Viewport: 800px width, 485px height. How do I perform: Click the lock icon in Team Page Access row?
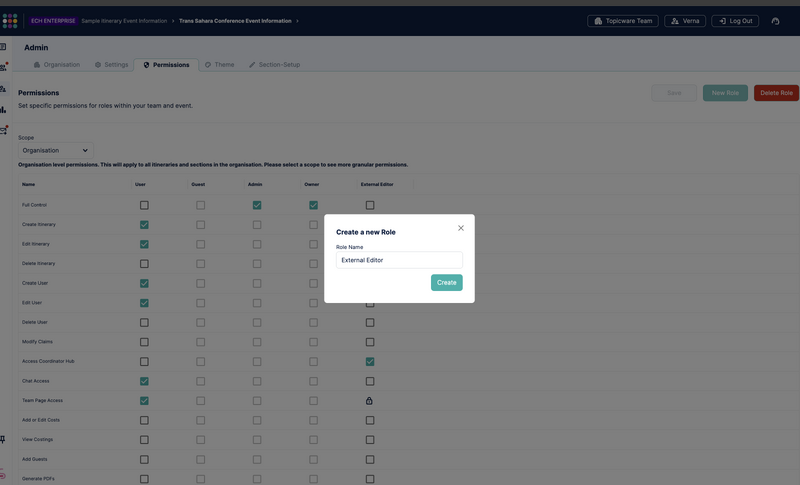click(369, 401)
